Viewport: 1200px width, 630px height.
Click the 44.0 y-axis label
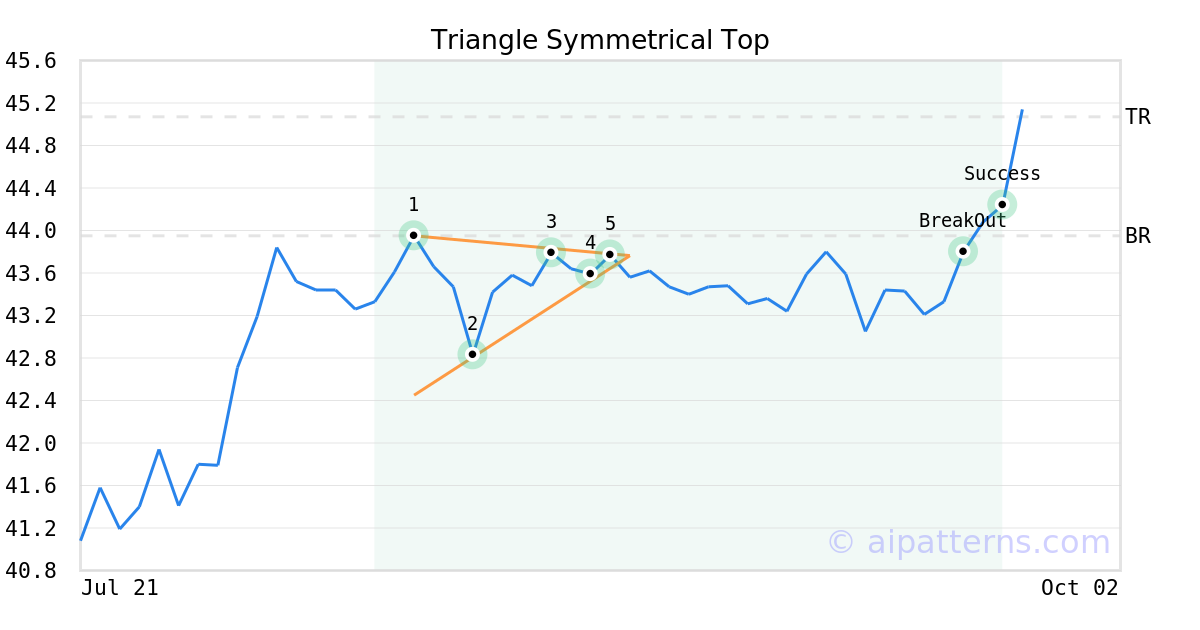(30, 231)
